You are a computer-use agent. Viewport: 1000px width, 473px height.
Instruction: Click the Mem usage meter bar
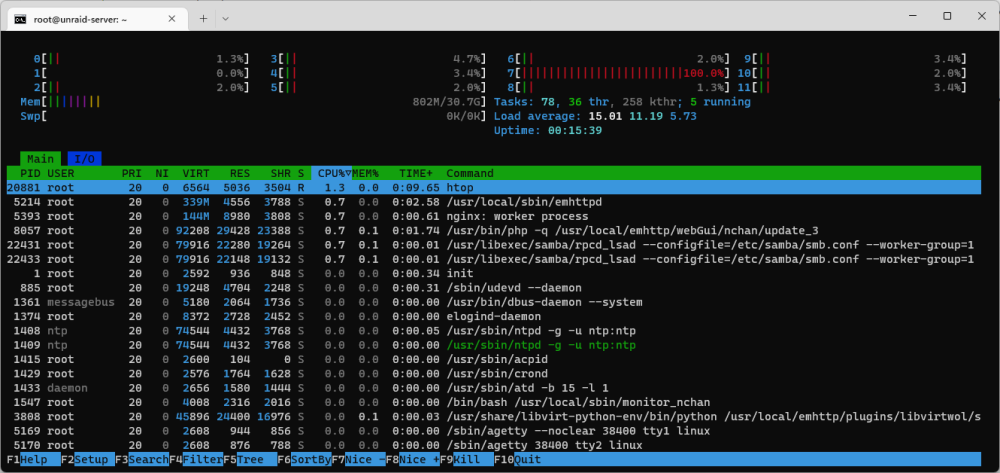[x=253, y=102]
